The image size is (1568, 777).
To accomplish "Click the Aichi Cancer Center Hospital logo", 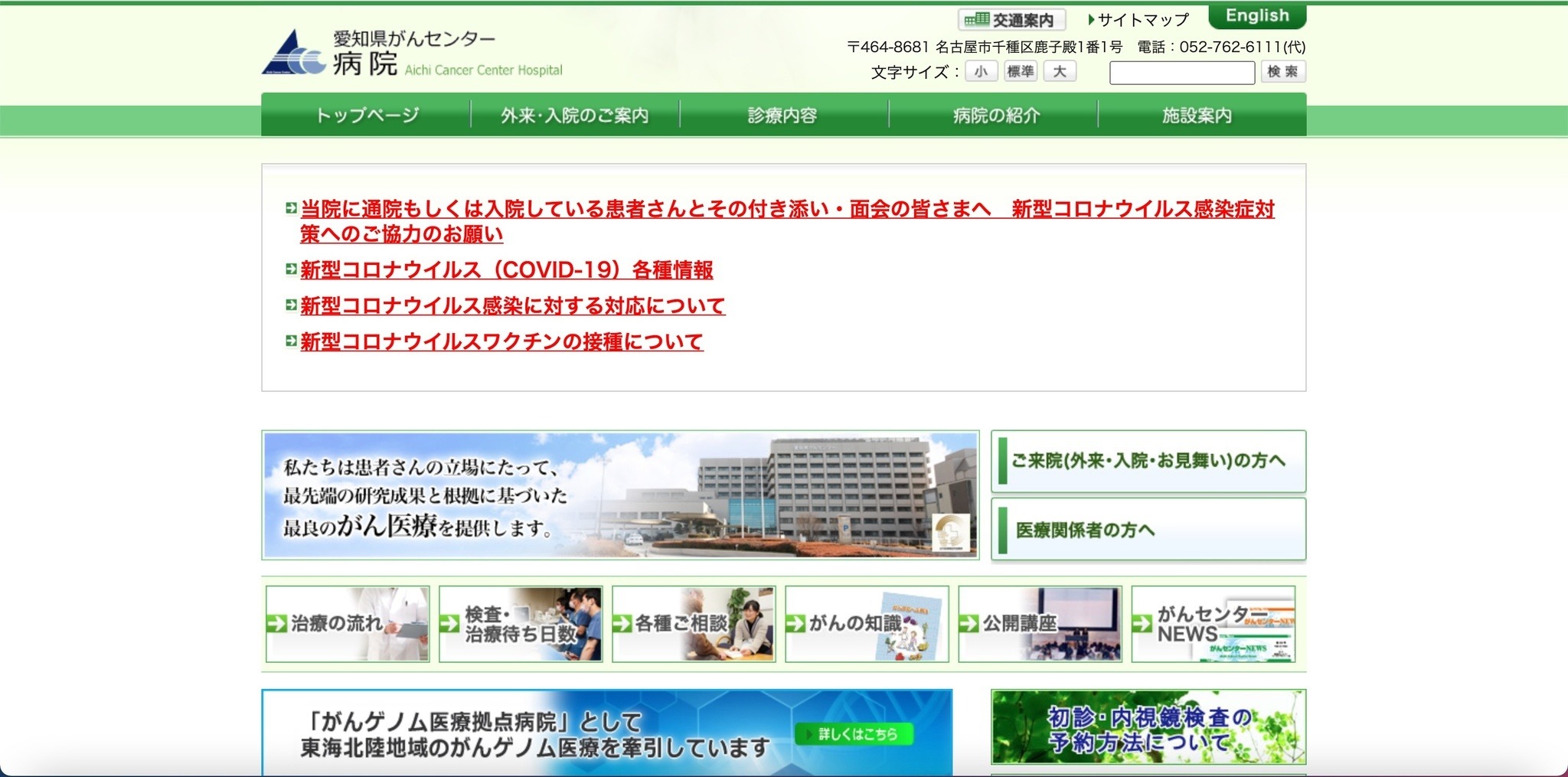I will point(412,54).
